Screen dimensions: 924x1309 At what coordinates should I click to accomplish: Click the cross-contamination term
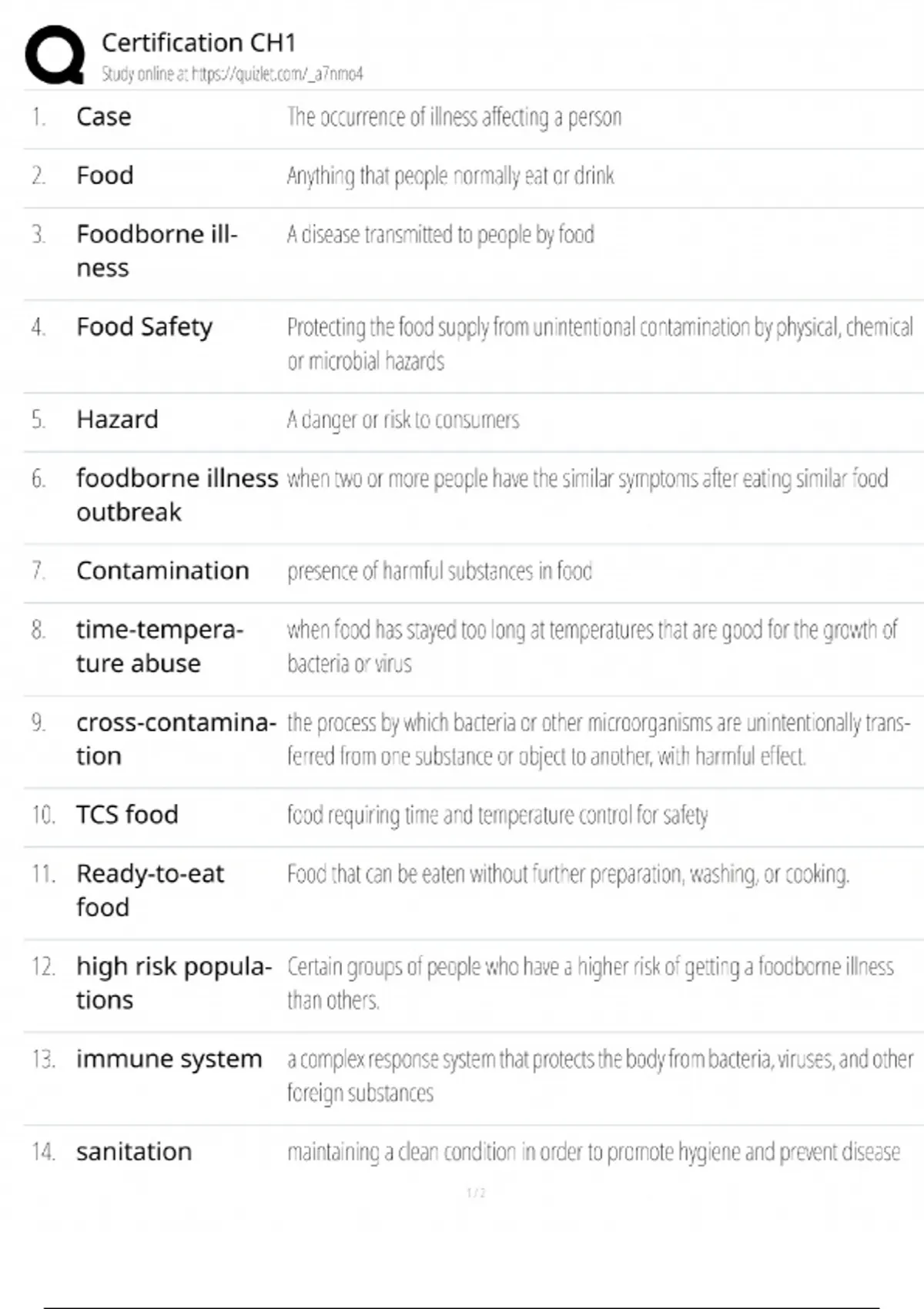pos(175,738)
